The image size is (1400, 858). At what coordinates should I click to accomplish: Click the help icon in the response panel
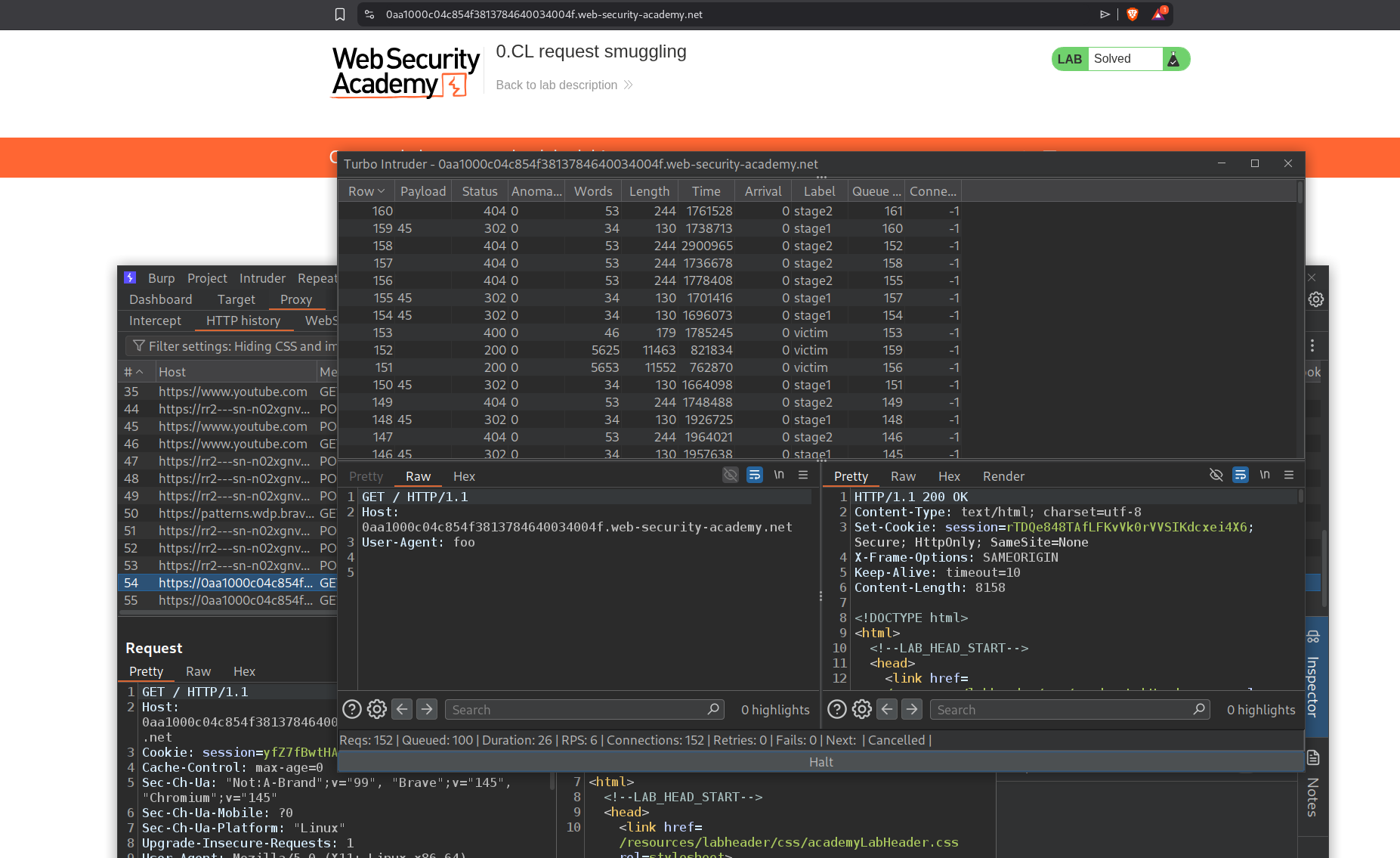click(836, 709)
